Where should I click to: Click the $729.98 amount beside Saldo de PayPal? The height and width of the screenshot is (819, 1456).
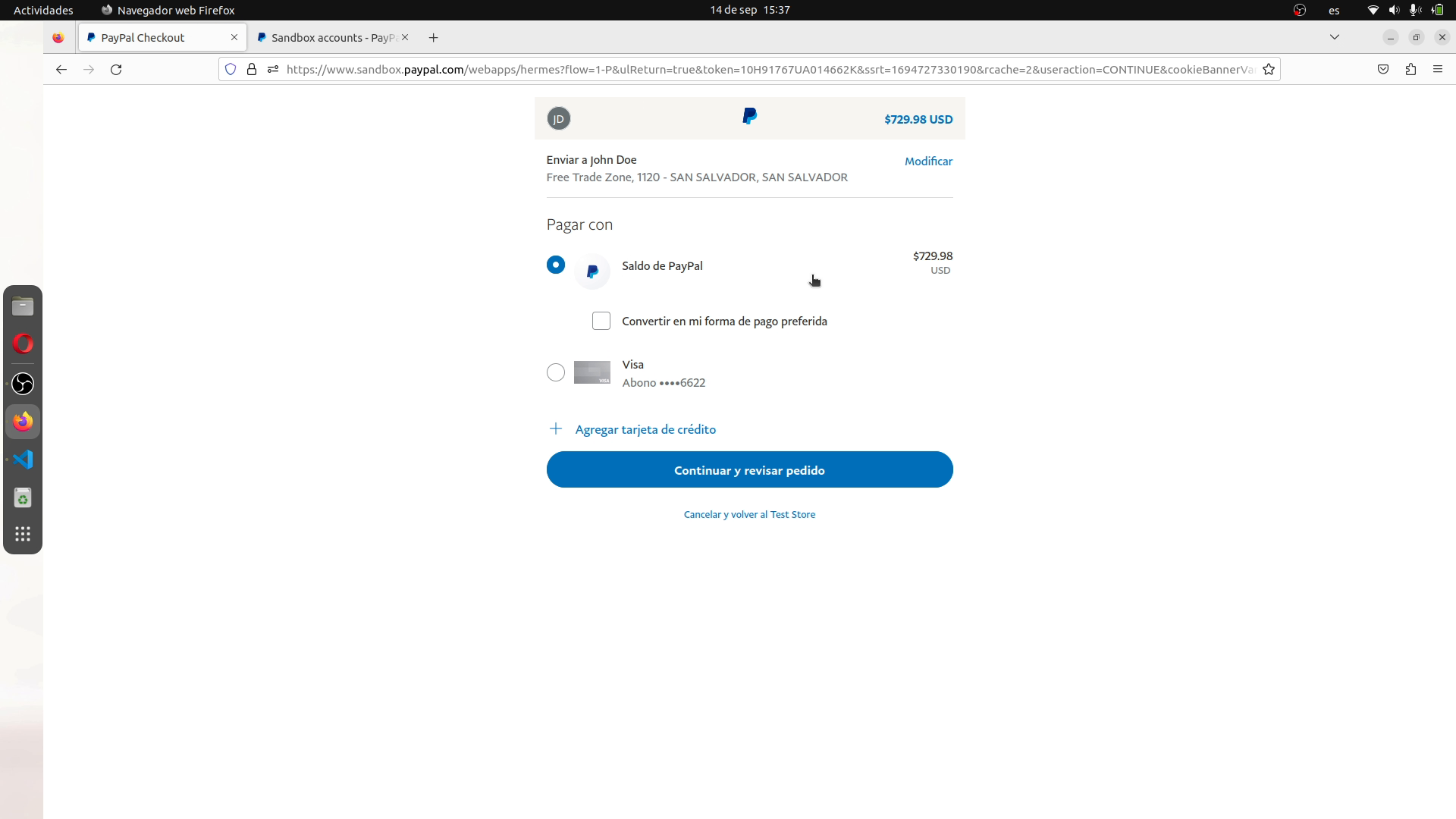933,256
